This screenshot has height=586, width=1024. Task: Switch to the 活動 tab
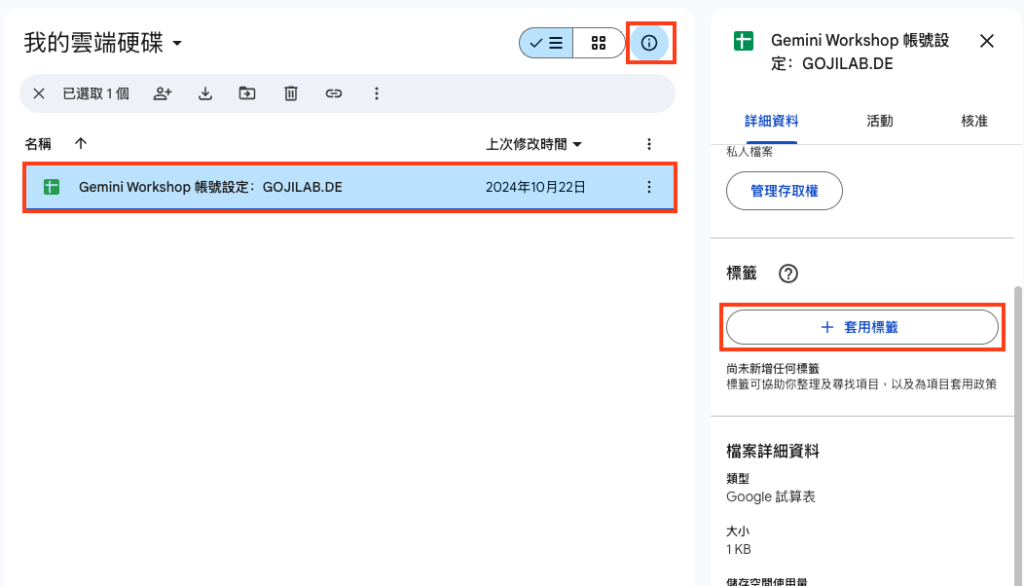coord(879,122)
